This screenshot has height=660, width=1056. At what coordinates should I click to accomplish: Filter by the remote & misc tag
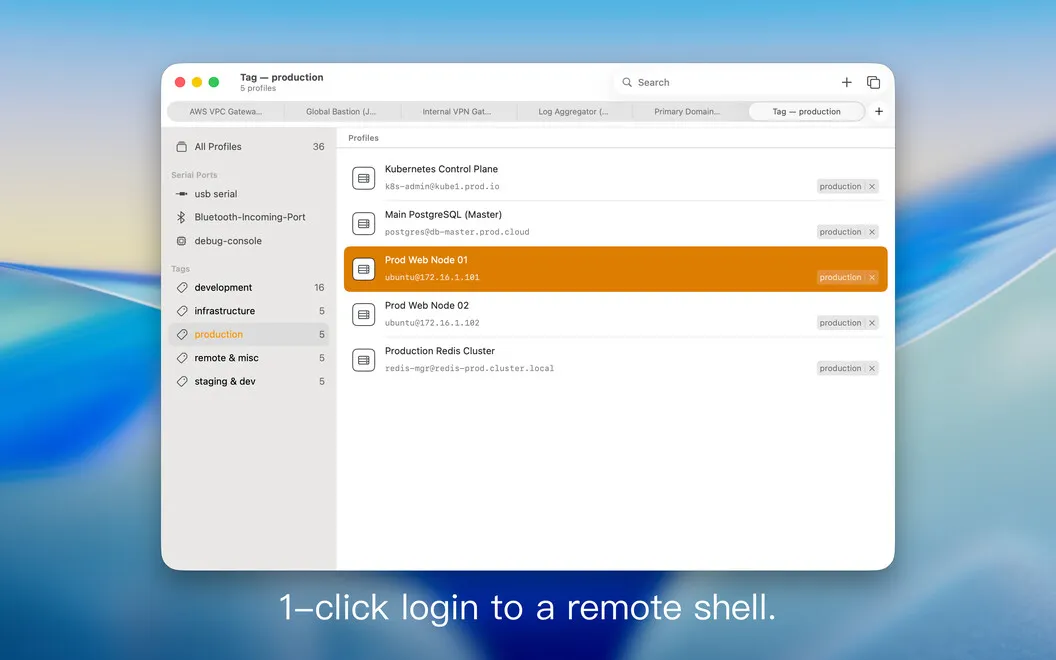pyautogui.click(x=249, y=358)
